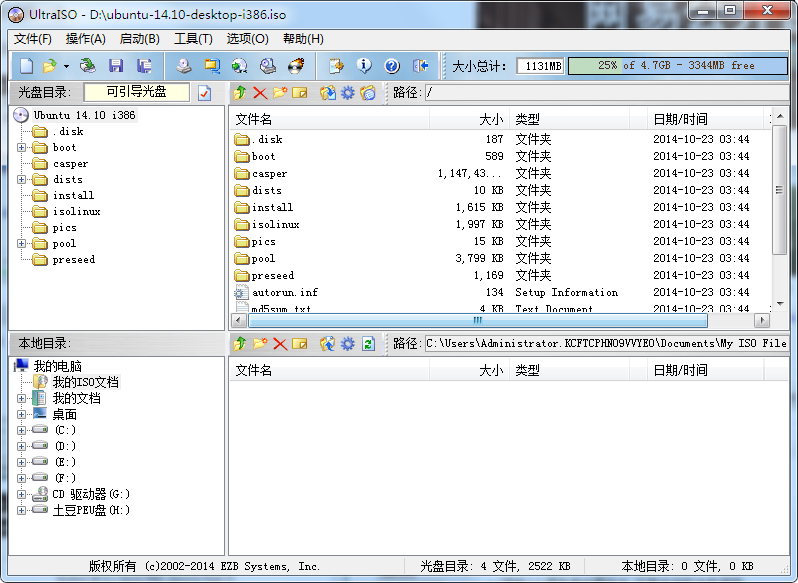Image resolution: width=798 pixels, height=583 pixels.
Task: Click the disc path field showing /
Action: pyautogui.click(x=607, y=93)
